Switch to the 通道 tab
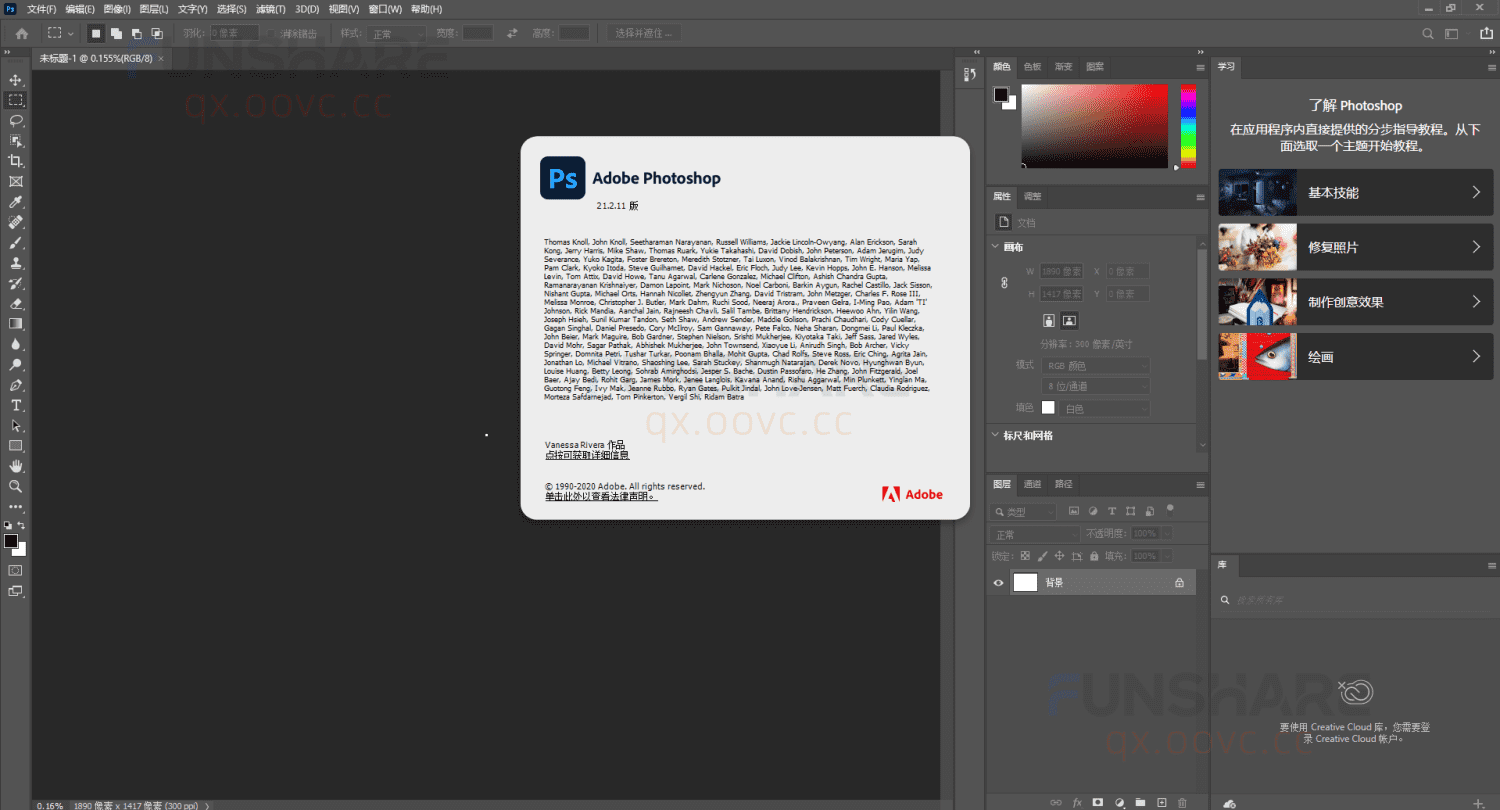This screenshot has width=1500, height=810. [x=1032, y=484]
